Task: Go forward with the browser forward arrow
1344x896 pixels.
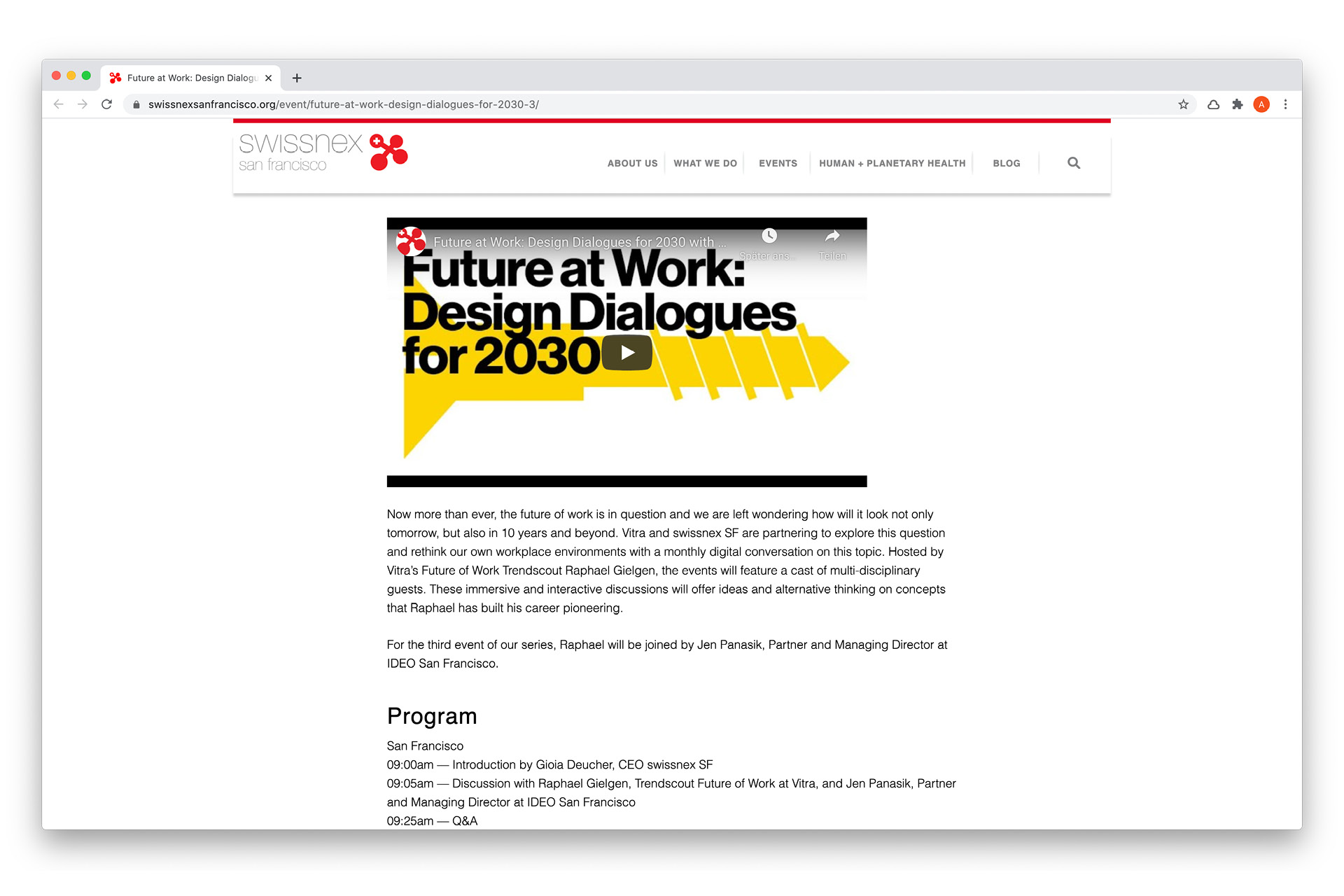Action: 83,104
